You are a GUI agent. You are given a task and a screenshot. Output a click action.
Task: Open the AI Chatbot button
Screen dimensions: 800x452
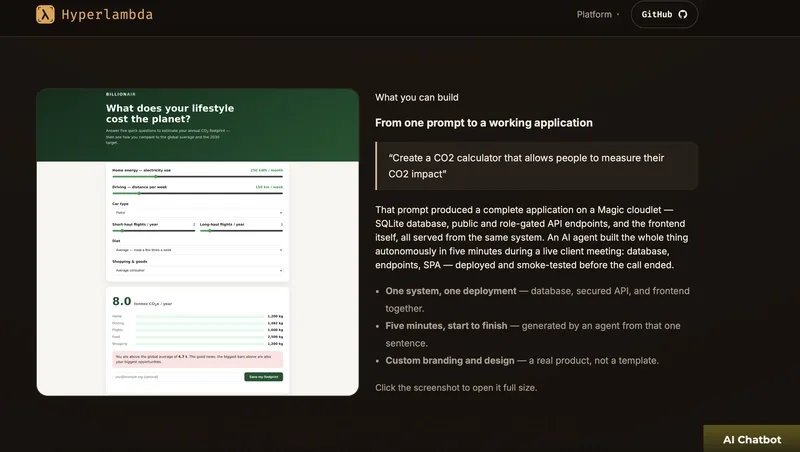[x=752, y=439]
